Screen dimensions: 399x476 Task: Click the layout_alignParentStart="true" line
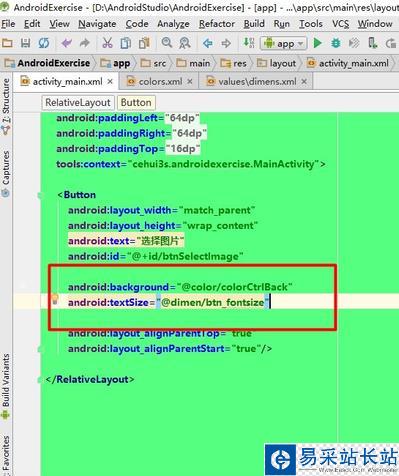pyautogui.click(x=170, y=349)
